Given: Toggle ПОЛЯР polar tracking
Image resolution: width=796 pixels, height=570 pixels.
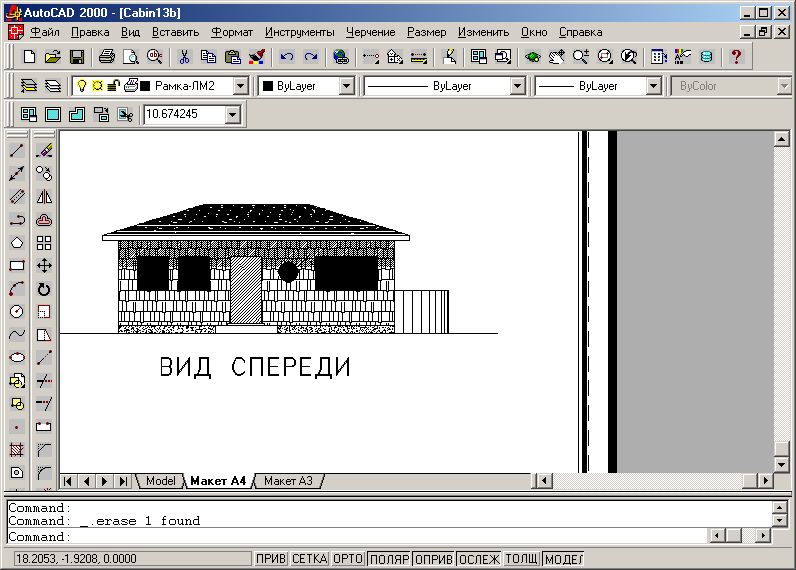Looking at the screenshot, I should (389, 559).
